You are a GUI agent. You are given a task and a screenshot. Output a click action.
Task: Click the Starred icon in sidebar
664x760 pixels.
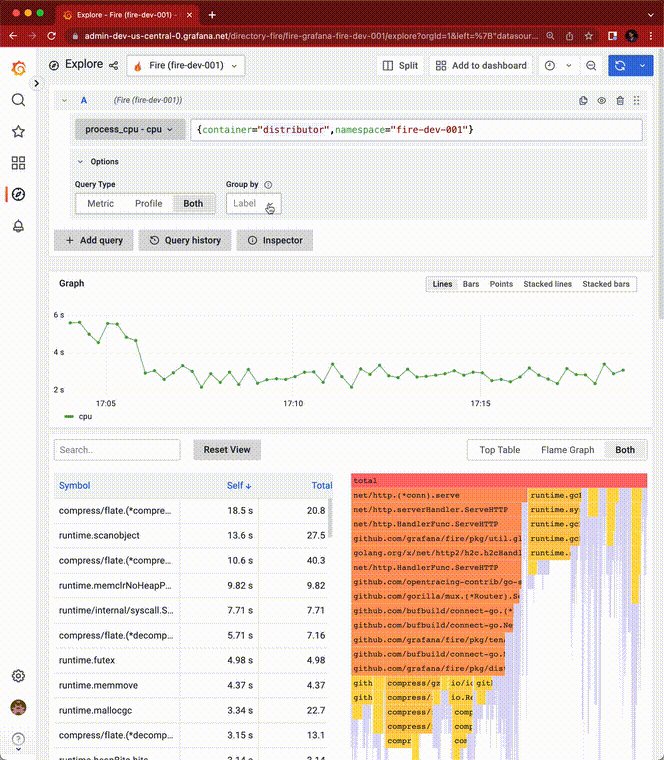tap(18, 131)
